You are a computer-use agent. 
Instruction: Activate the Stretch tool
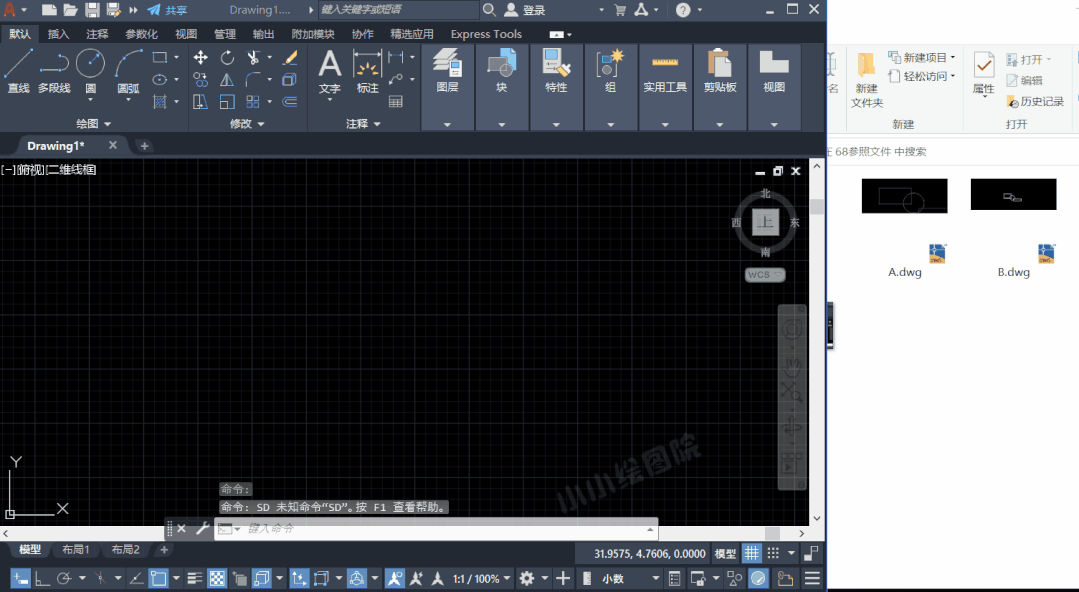tap(200, 102)
